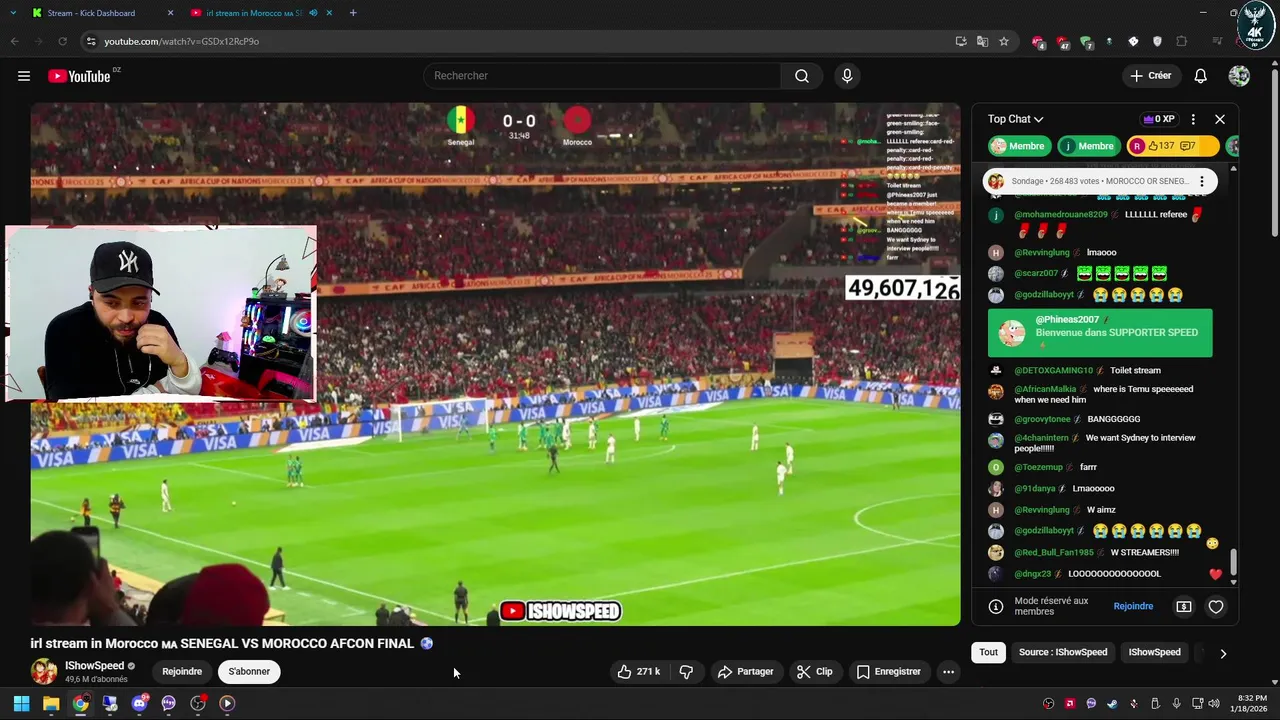Open the shield extension icon

pos(1157,41)
